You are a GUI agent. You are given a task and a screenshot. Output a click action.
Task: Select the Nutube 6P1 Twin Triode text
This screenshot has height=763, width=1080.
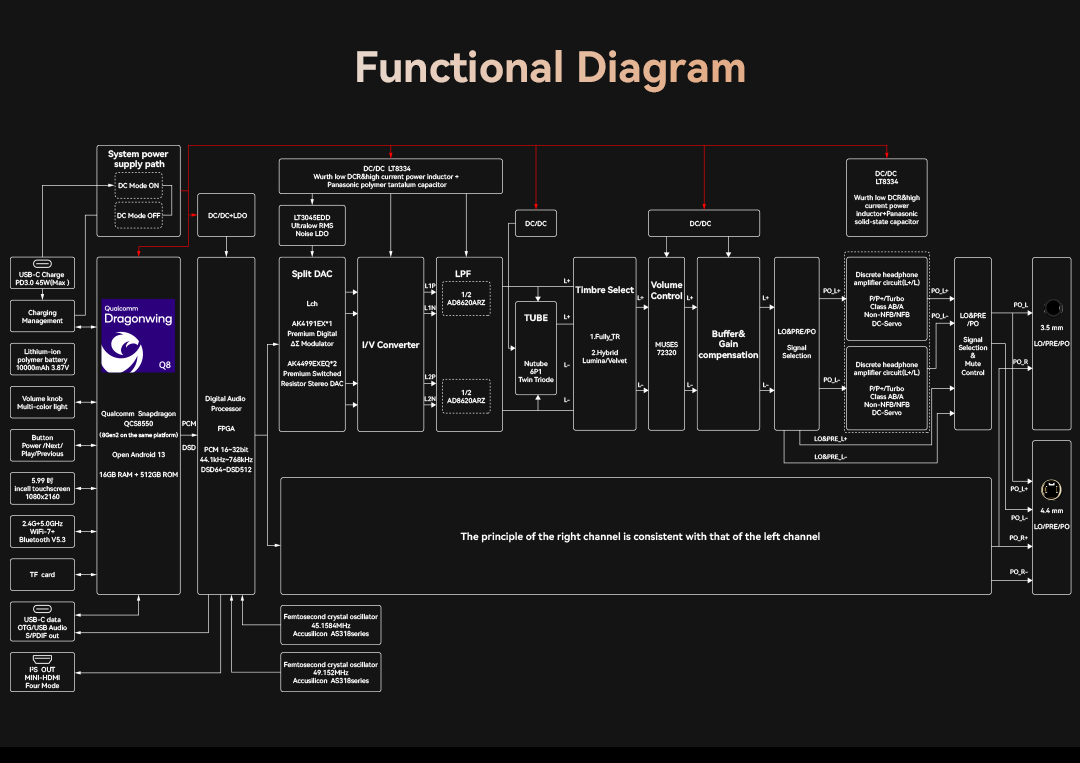[536, 371]
